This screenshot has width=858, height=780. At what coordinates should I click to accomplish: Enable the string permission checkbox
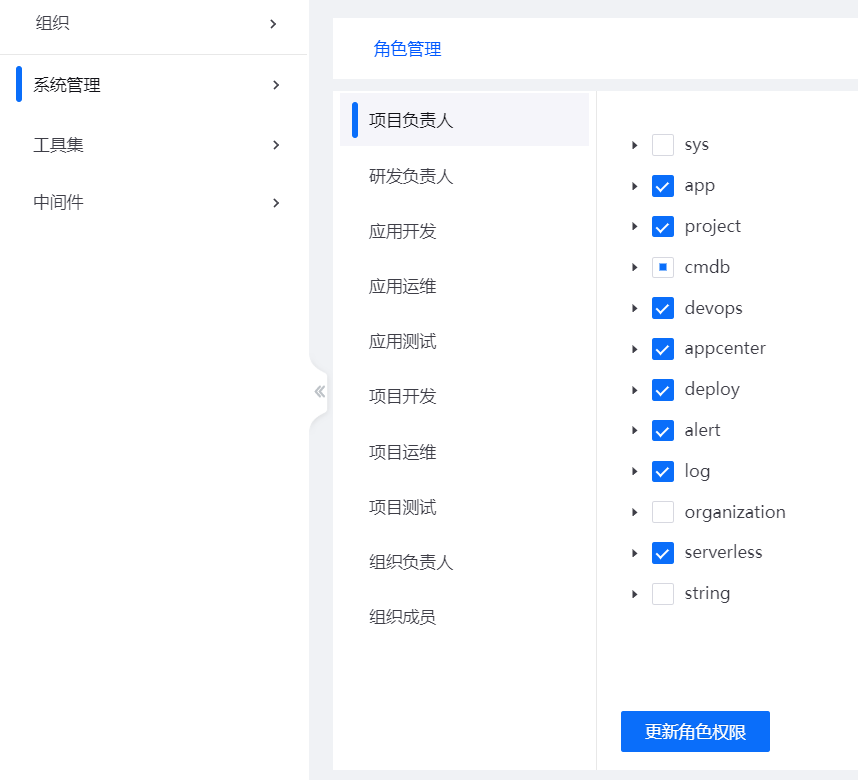click(663, 594)
